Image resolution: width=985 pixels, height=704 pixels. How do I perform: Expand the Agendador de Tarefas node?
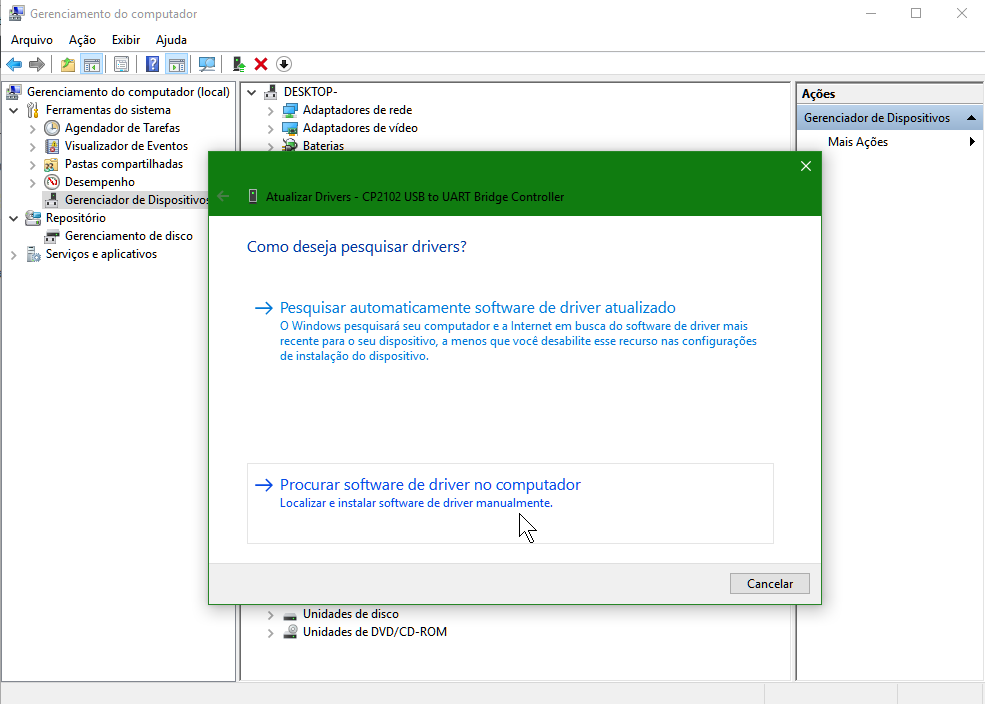[32, 129]
